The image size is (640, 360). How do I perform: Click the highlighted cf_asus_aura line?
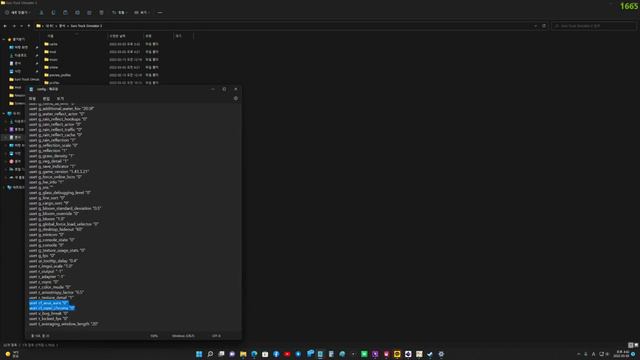(49, 303)
